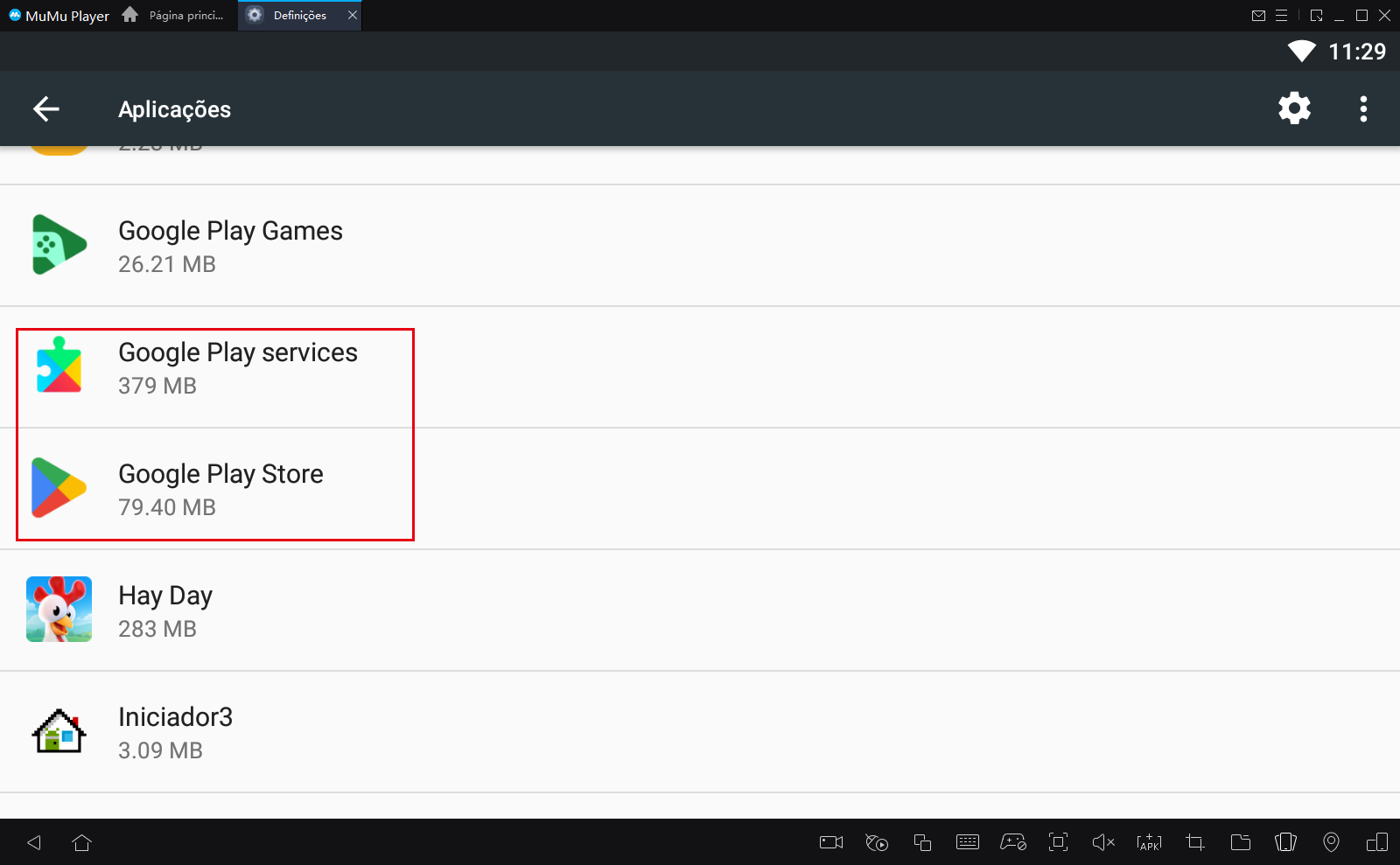Open the keyboard mapping icon

pos(968,842)
